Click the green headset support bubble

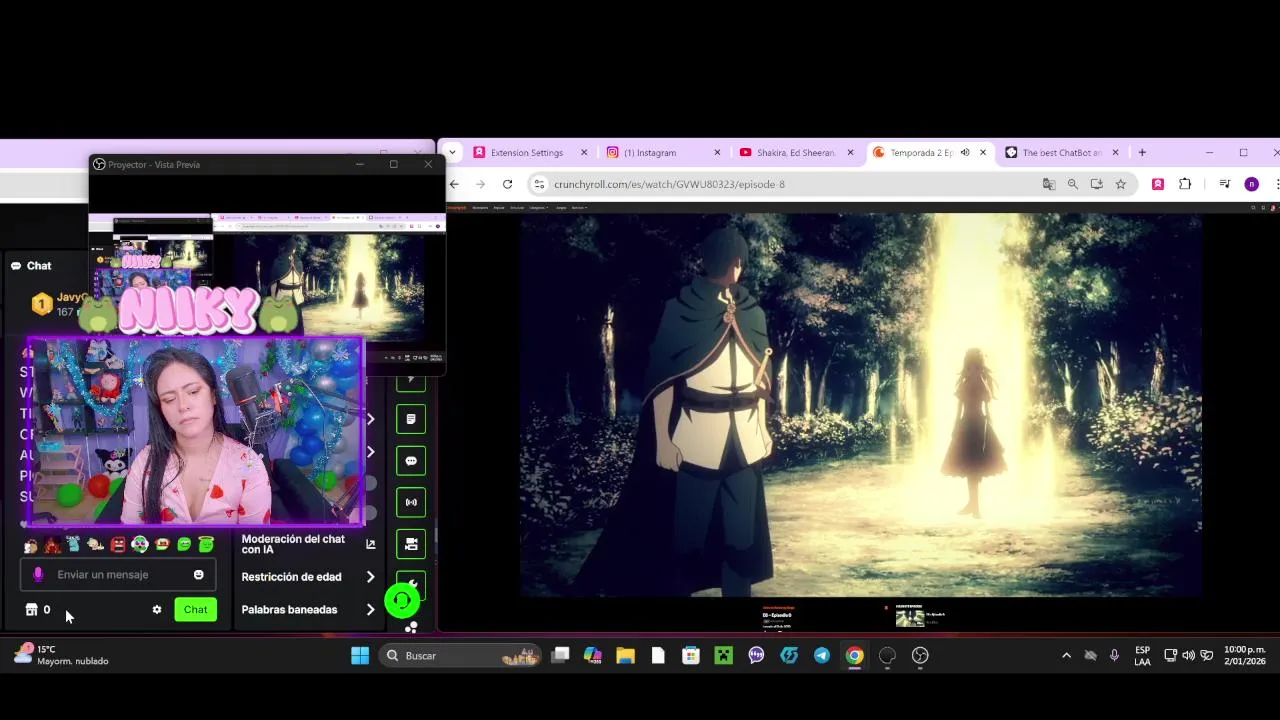click(x=402, y=601)
